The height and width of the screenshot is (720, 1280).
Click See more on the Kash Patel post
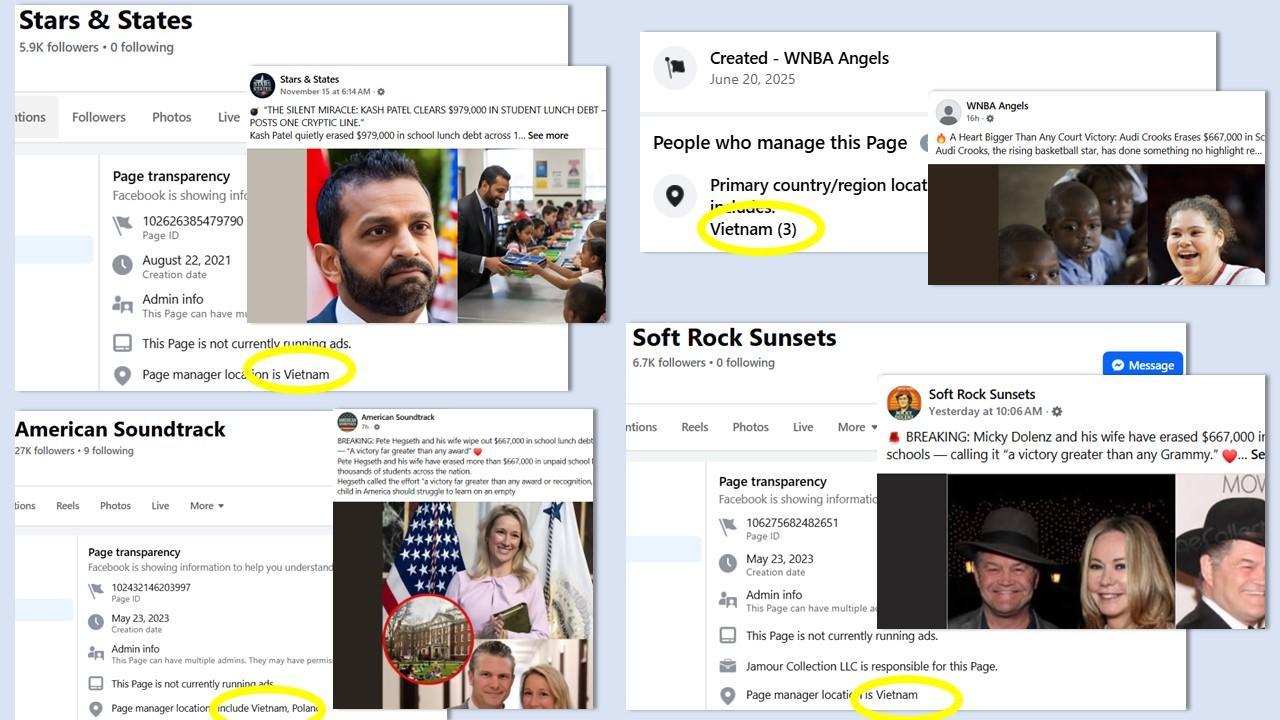point(548,135)
